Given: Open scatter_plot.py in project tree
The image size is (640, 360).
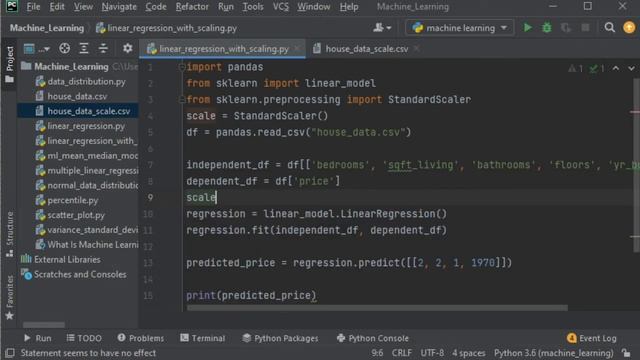Looking at the screenshot, I should tap(76, 215).
